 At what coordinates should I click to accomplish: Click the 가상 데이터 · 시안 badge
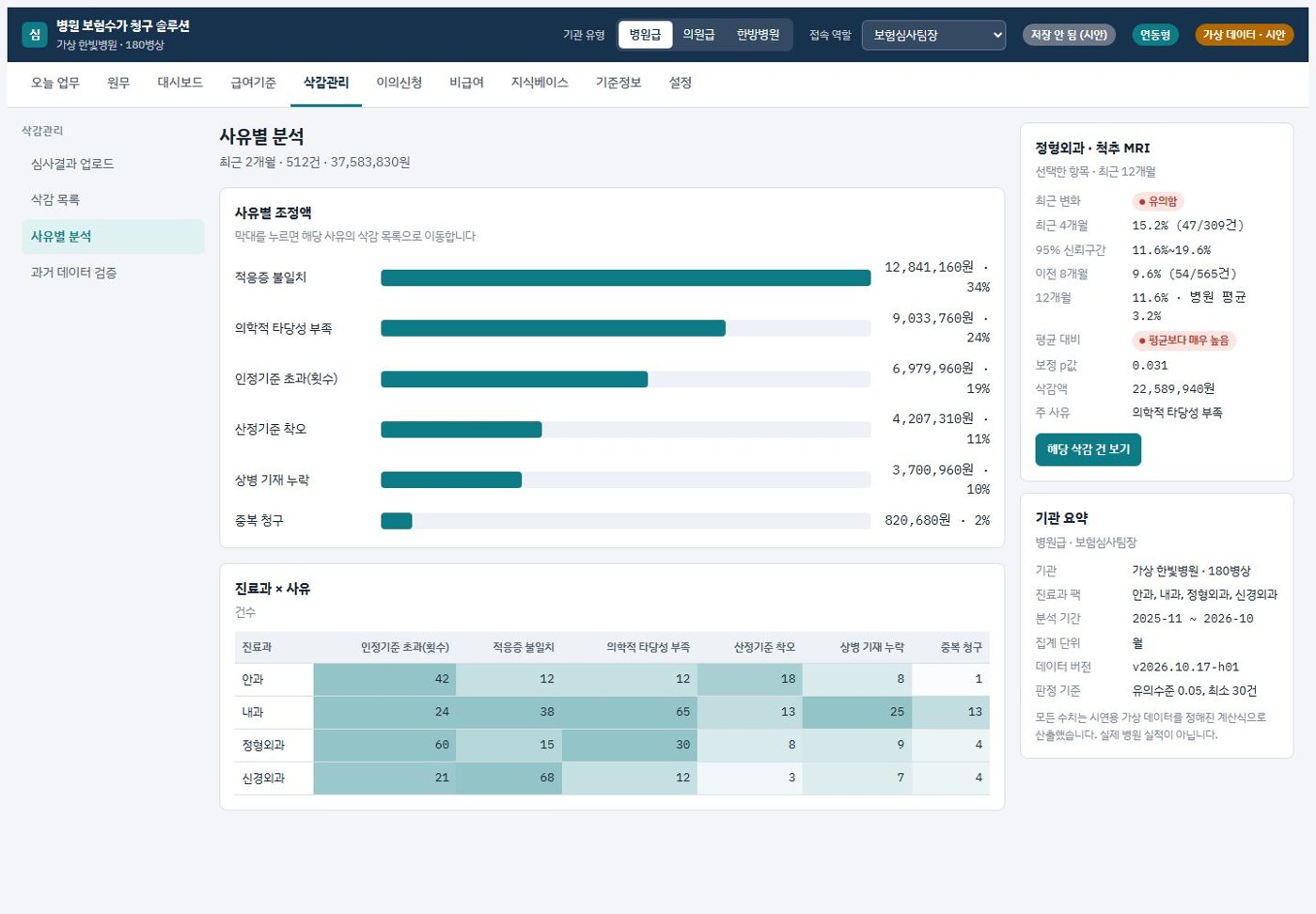[1244, 35]
